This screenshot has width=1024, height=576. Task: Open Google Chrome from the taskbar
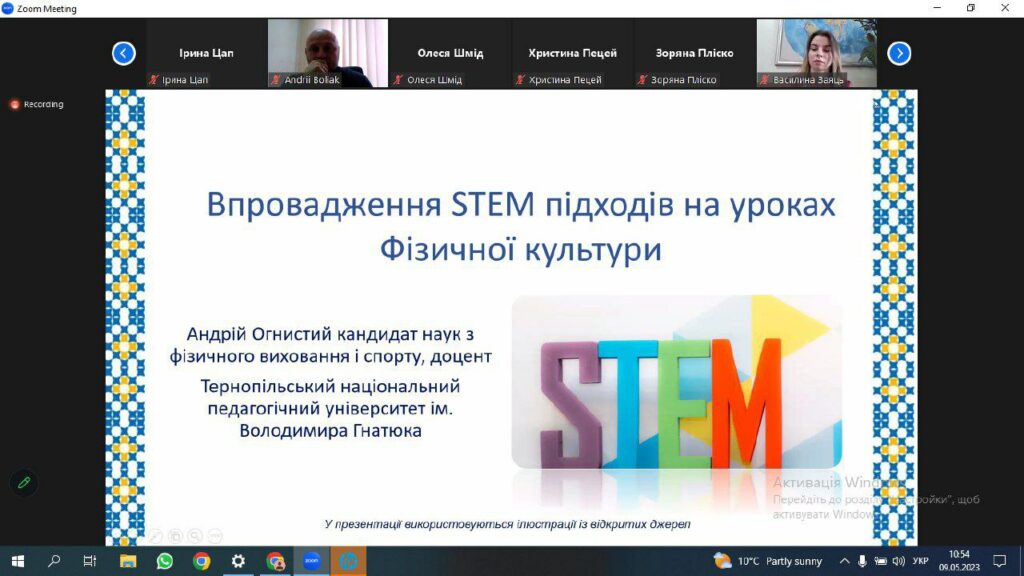(x=201, y=561)
